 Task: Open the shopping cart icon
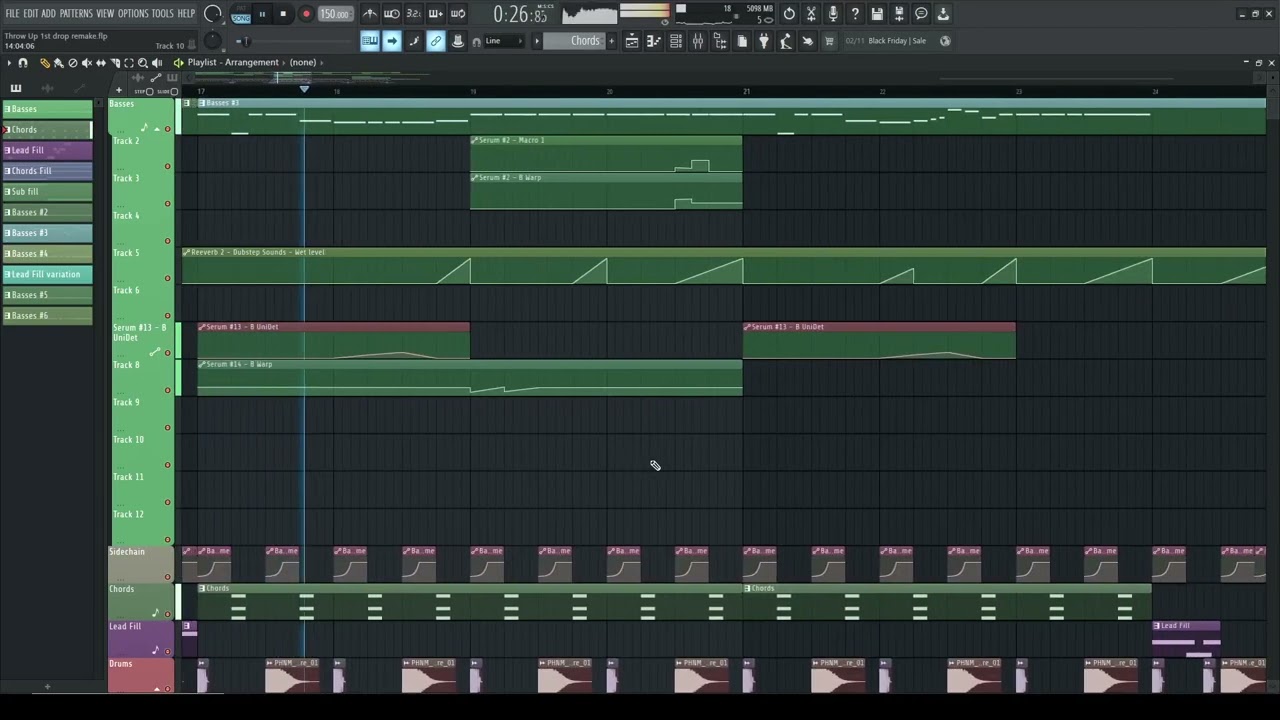coord(829,41)
